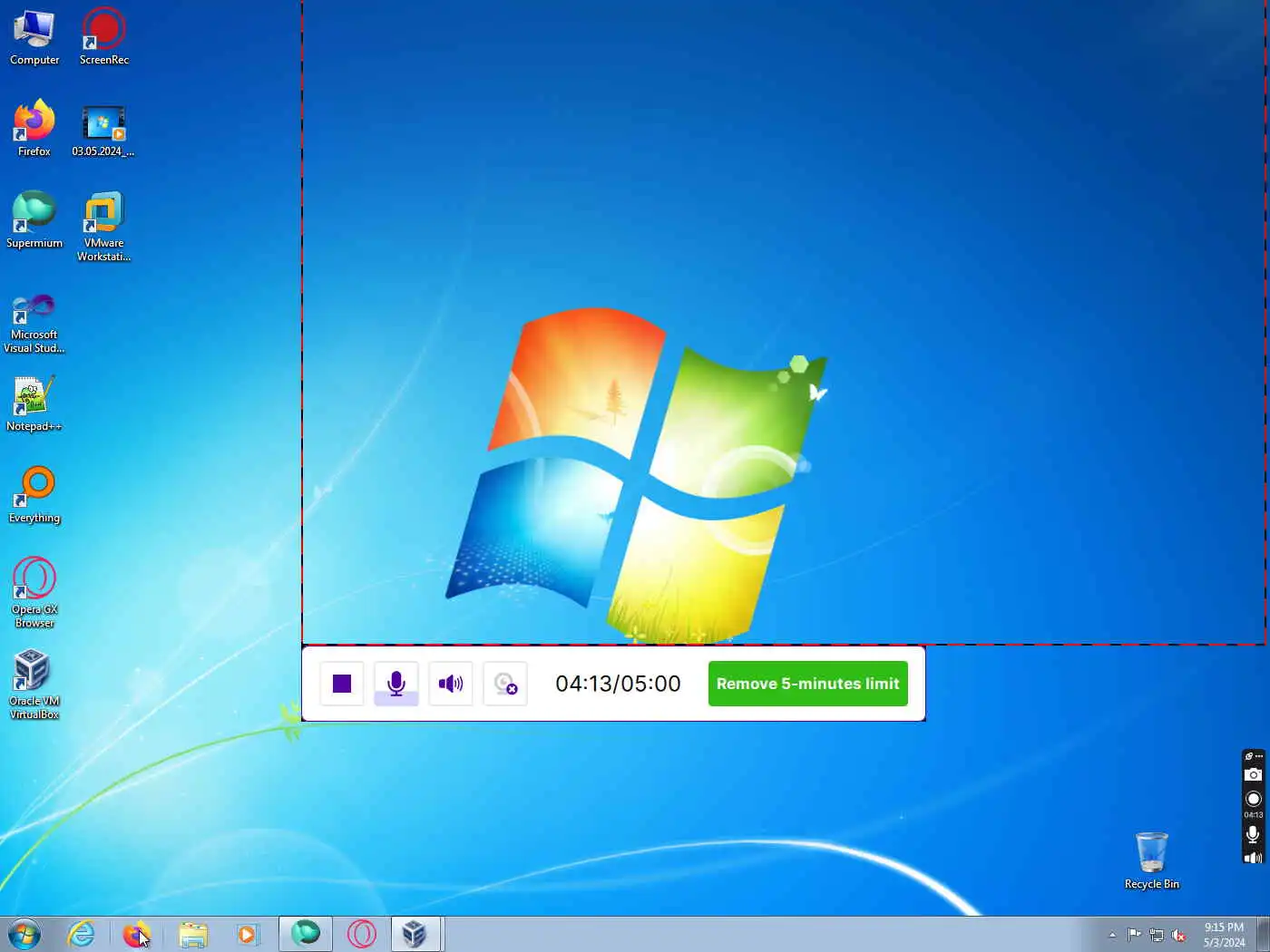The width and height of the screenshot is (1270, 952).
Task: Click the Show desktop strip
Action: point(1263,934)
